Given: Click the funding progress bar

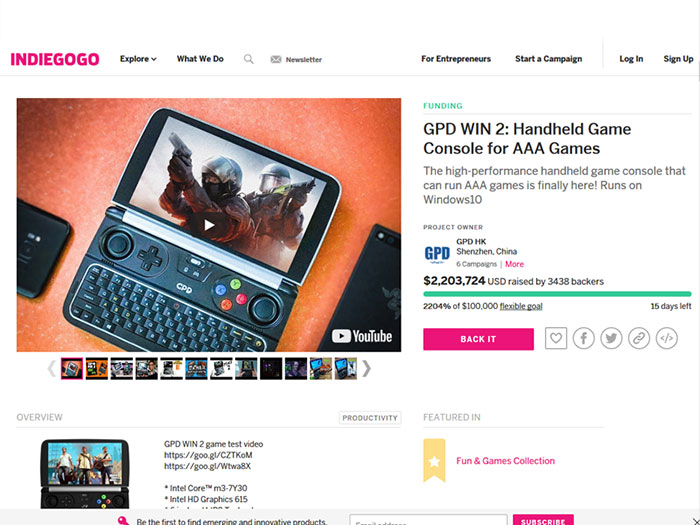Looking at the screenshot, I should [557, 294].
